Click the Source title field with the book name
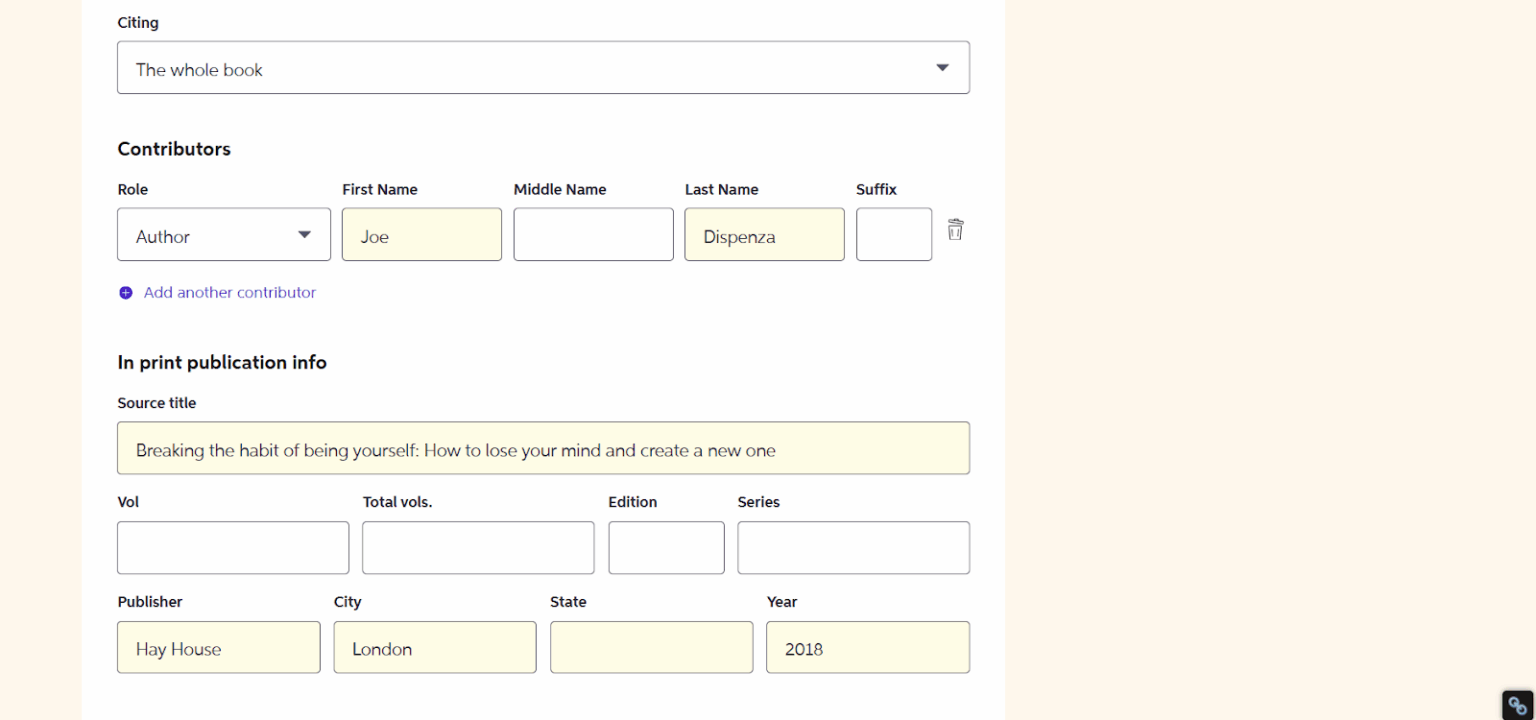1536x720 pixels. [x=543, y=449]
